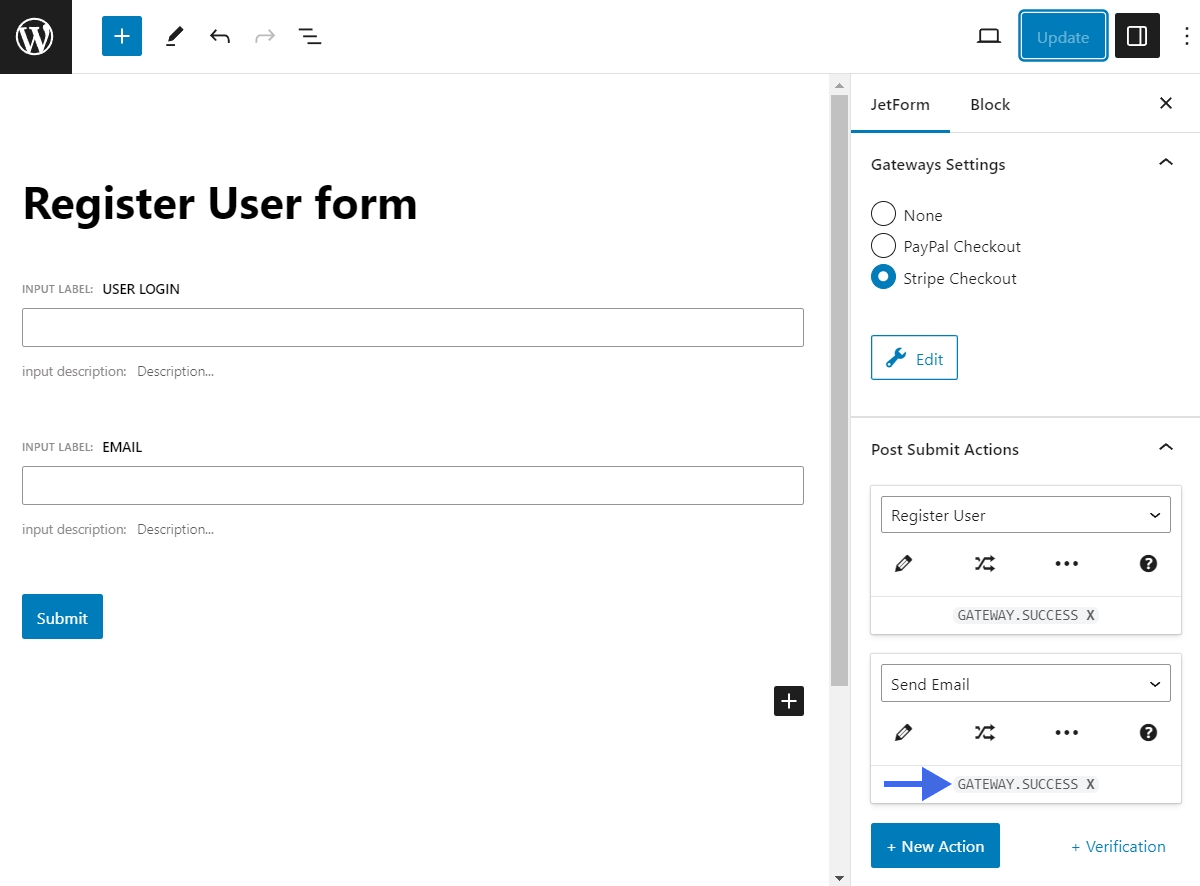Open the Send Email action dropdown
1200x886 pixels.
[x=1024, y=683]
